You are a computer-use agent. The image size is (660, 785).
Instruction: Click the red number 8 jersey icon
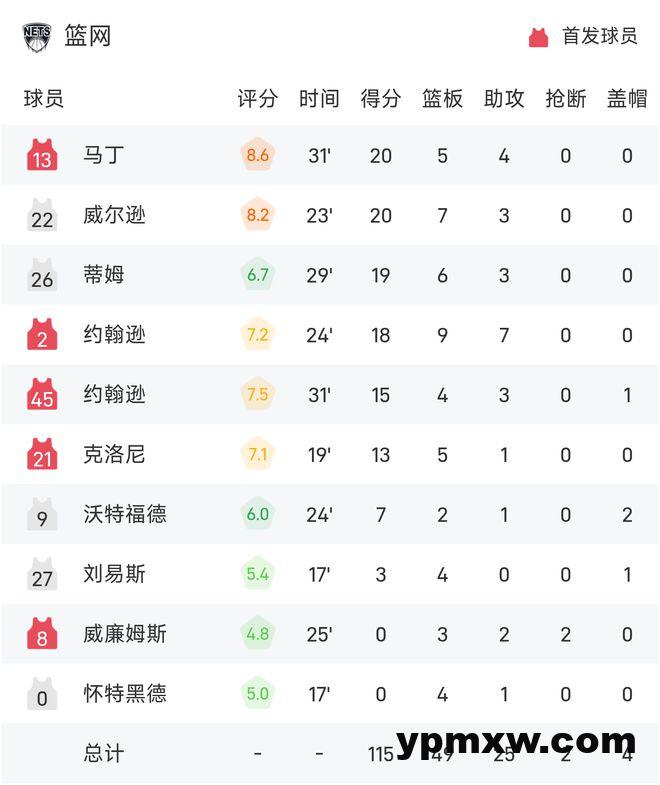pos(42,635)
